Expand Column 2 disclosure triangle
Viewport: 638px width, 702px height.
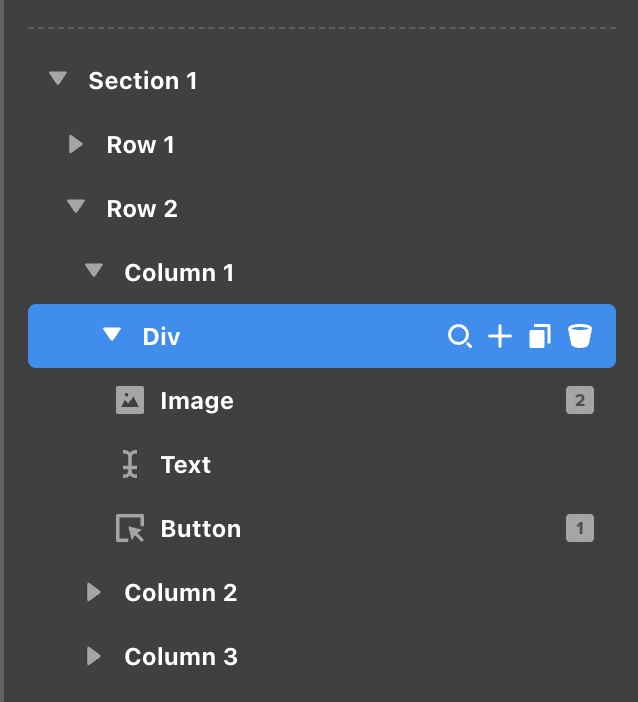(94, 592)
